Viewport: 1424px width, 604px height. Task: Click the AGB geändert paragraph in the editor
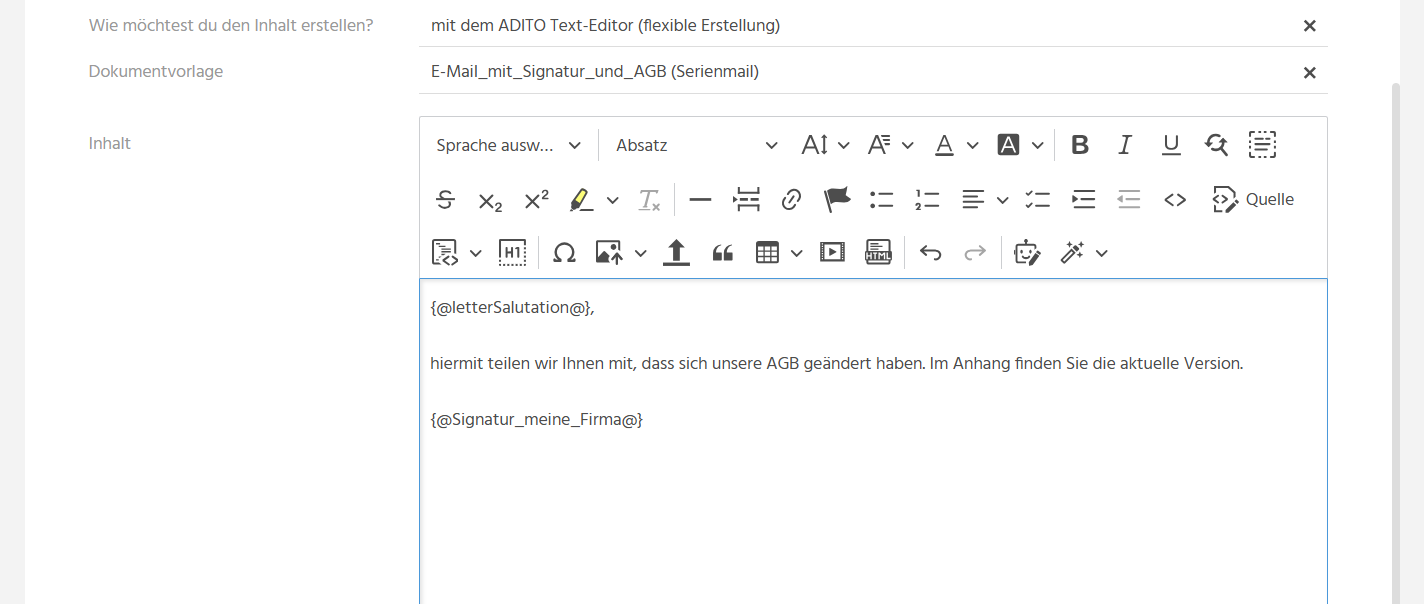[x=837, y=364]
